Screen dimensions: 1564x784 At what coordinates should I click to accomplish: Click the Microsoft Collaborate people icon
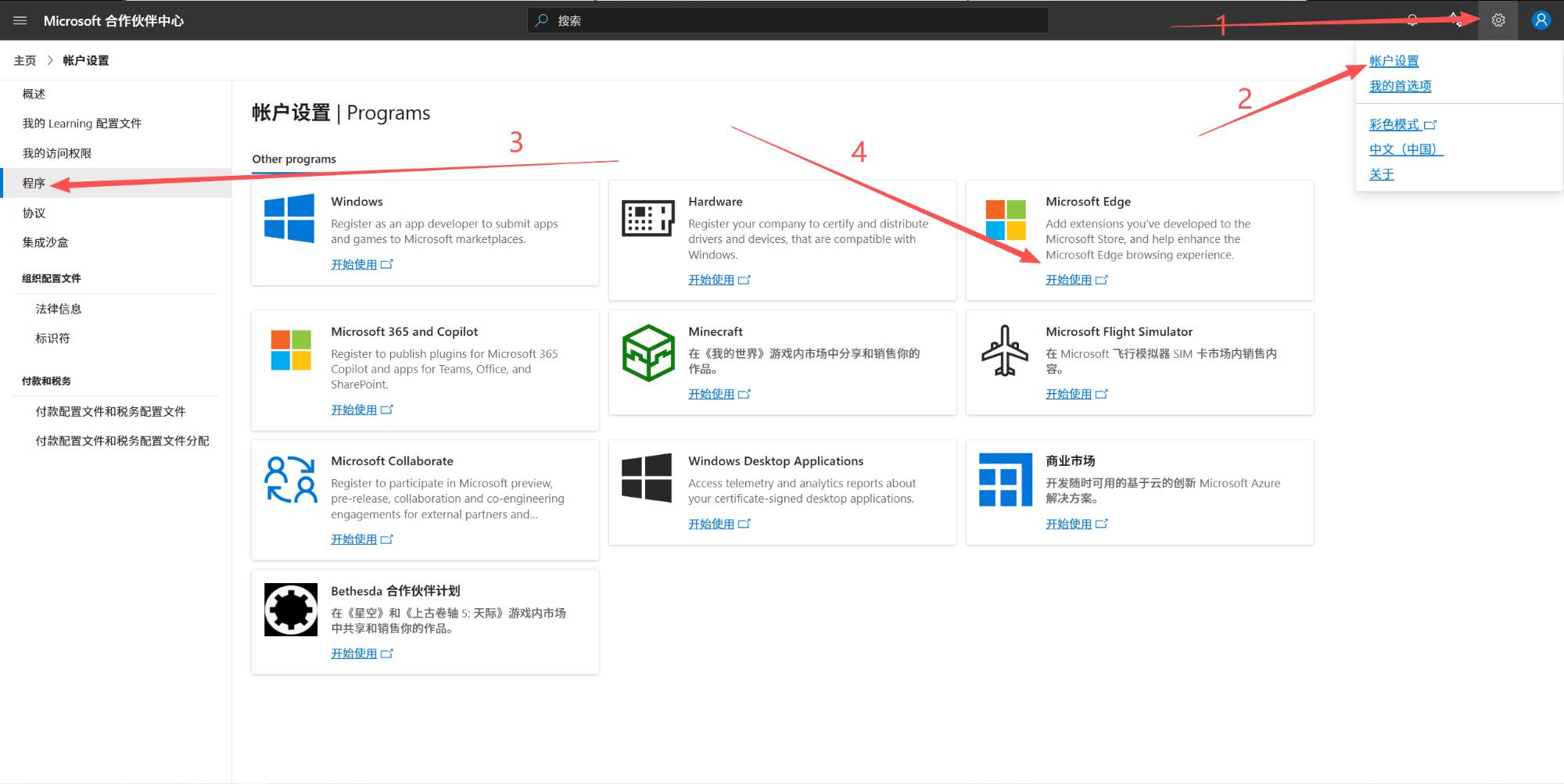pos(291,479)
